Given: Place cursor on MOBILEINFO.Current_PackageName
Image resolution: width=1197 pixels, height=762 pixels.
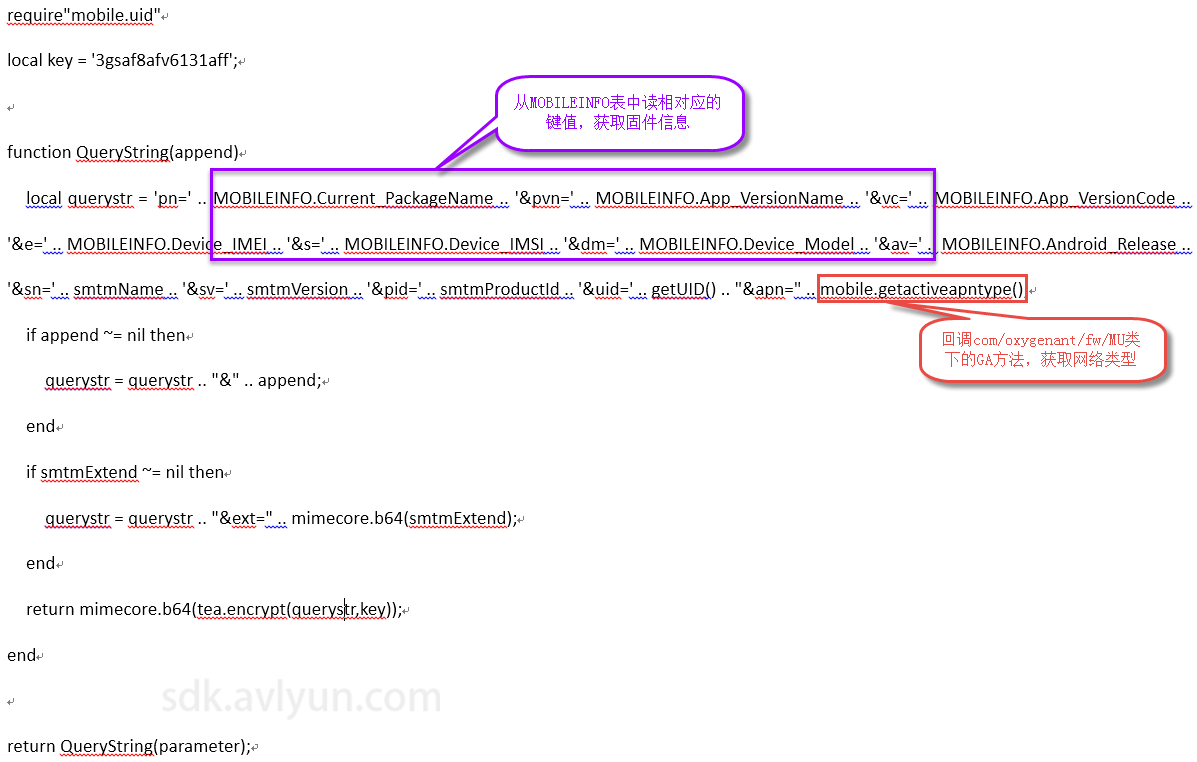Looking at the screenshot, I should tap(353, 199).
